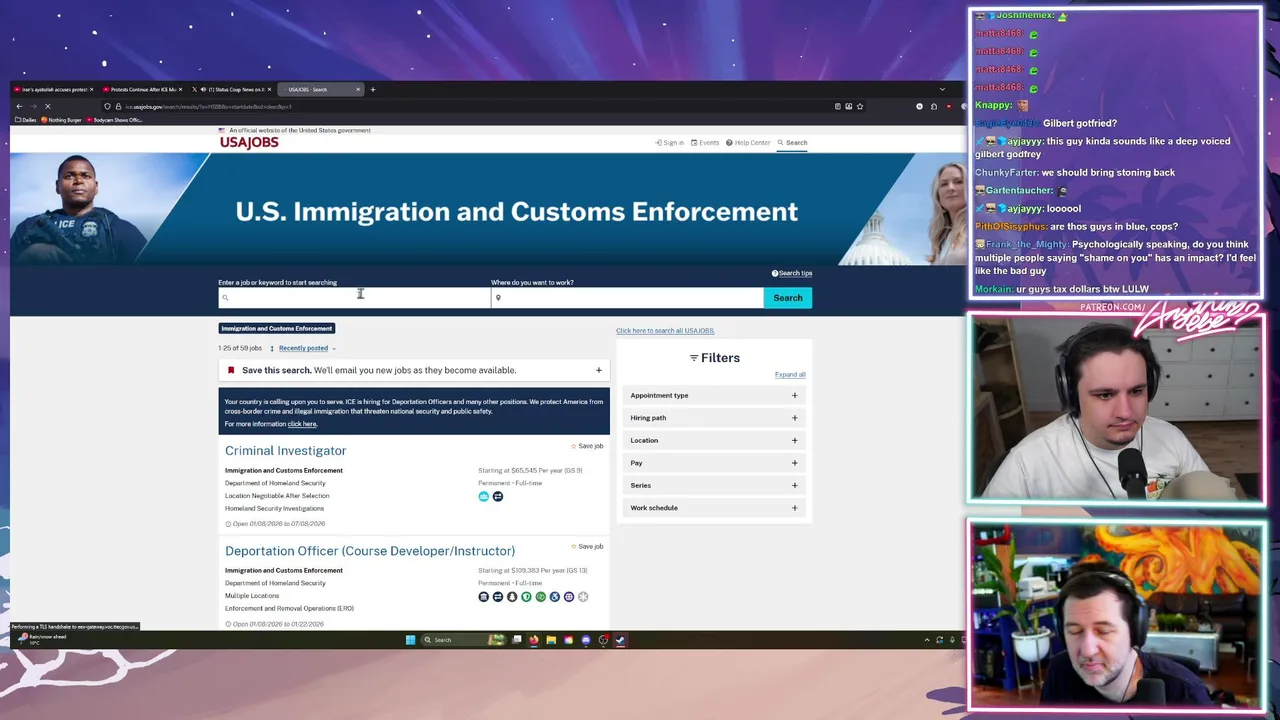
Task: Click the Filters heading icon
Action: 694,358
